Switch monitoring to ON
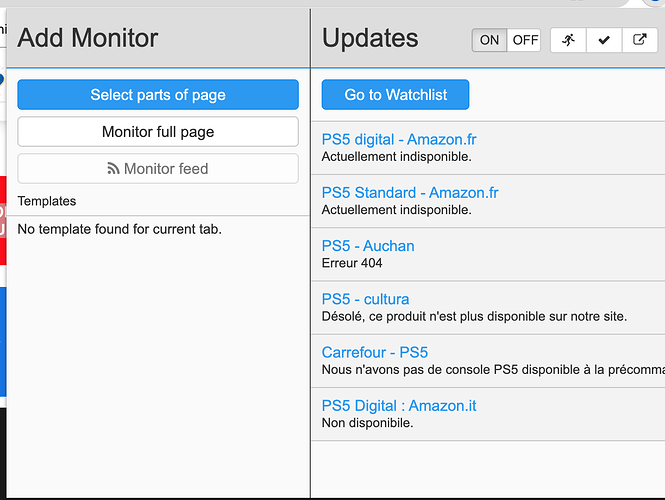The width and height of the screenshot is (665, 500). [489, 40]
